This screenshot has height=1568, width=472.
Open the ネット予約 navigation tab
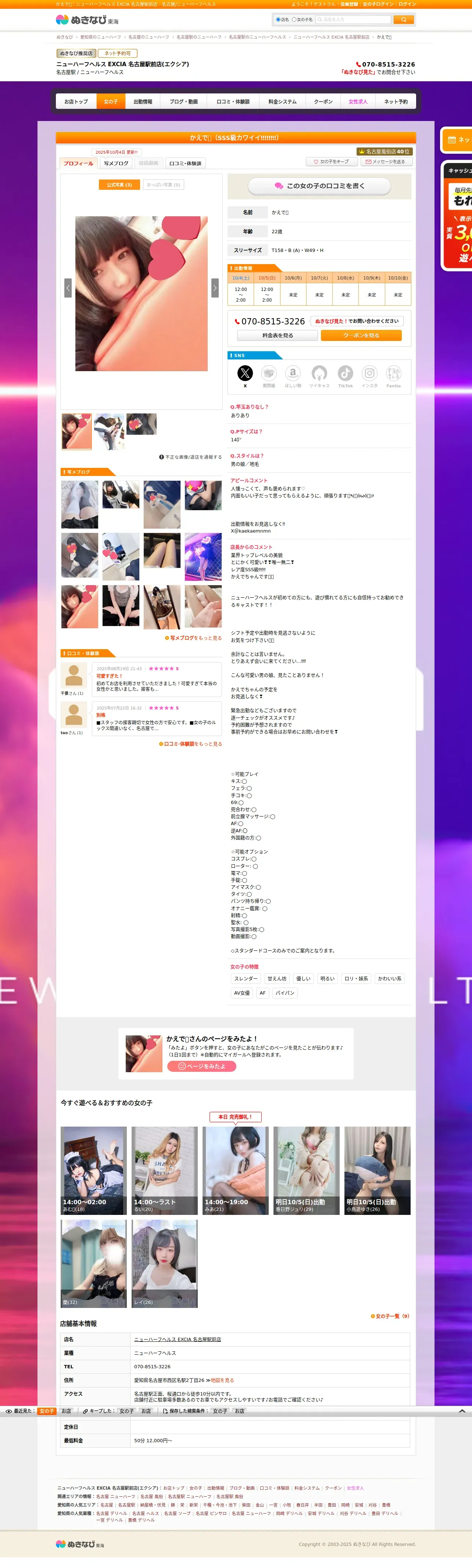[x=396, y=102]
